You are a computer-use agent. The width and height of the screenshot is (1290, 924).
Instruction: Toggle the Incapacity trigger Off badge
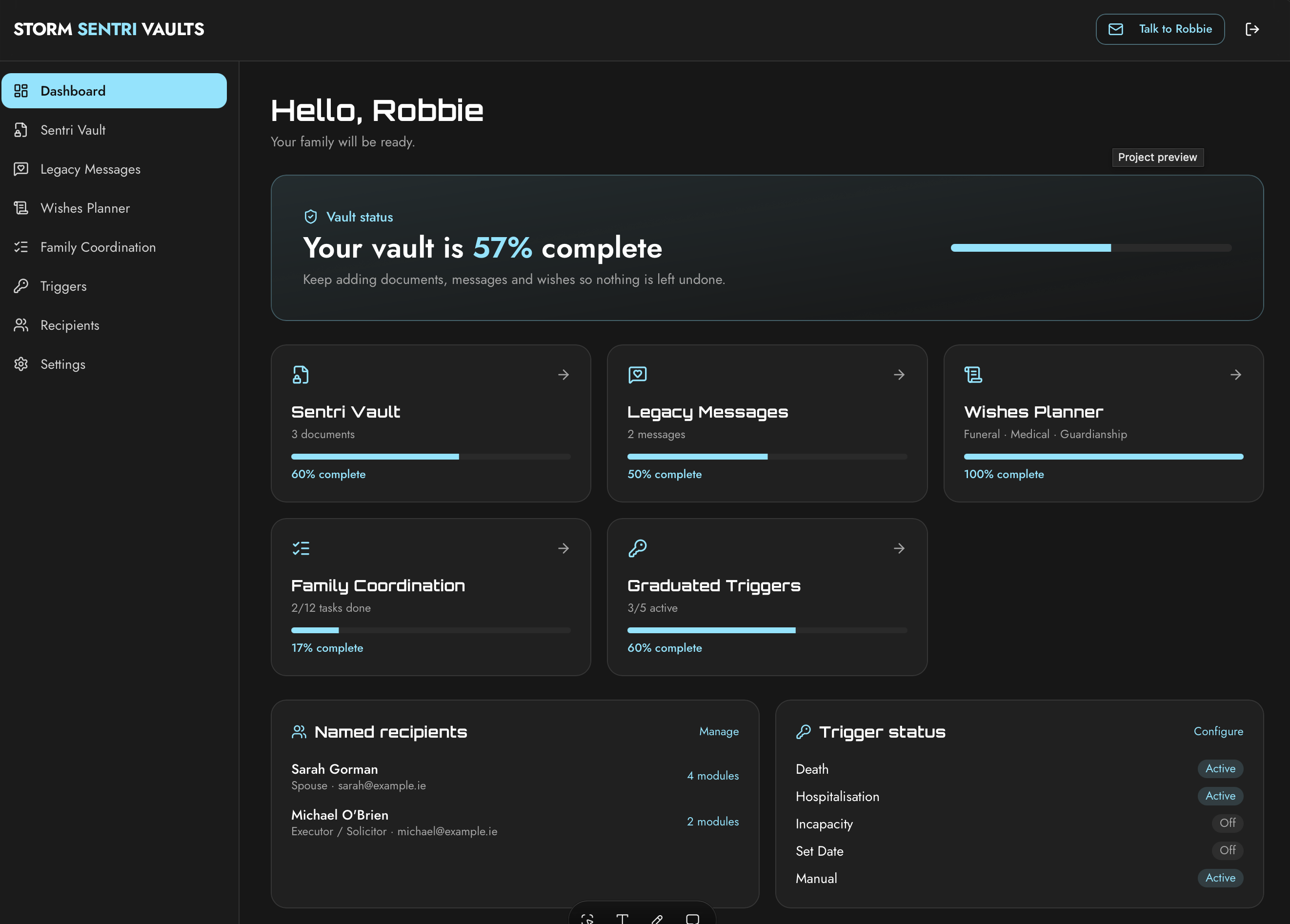point(1228,824)
